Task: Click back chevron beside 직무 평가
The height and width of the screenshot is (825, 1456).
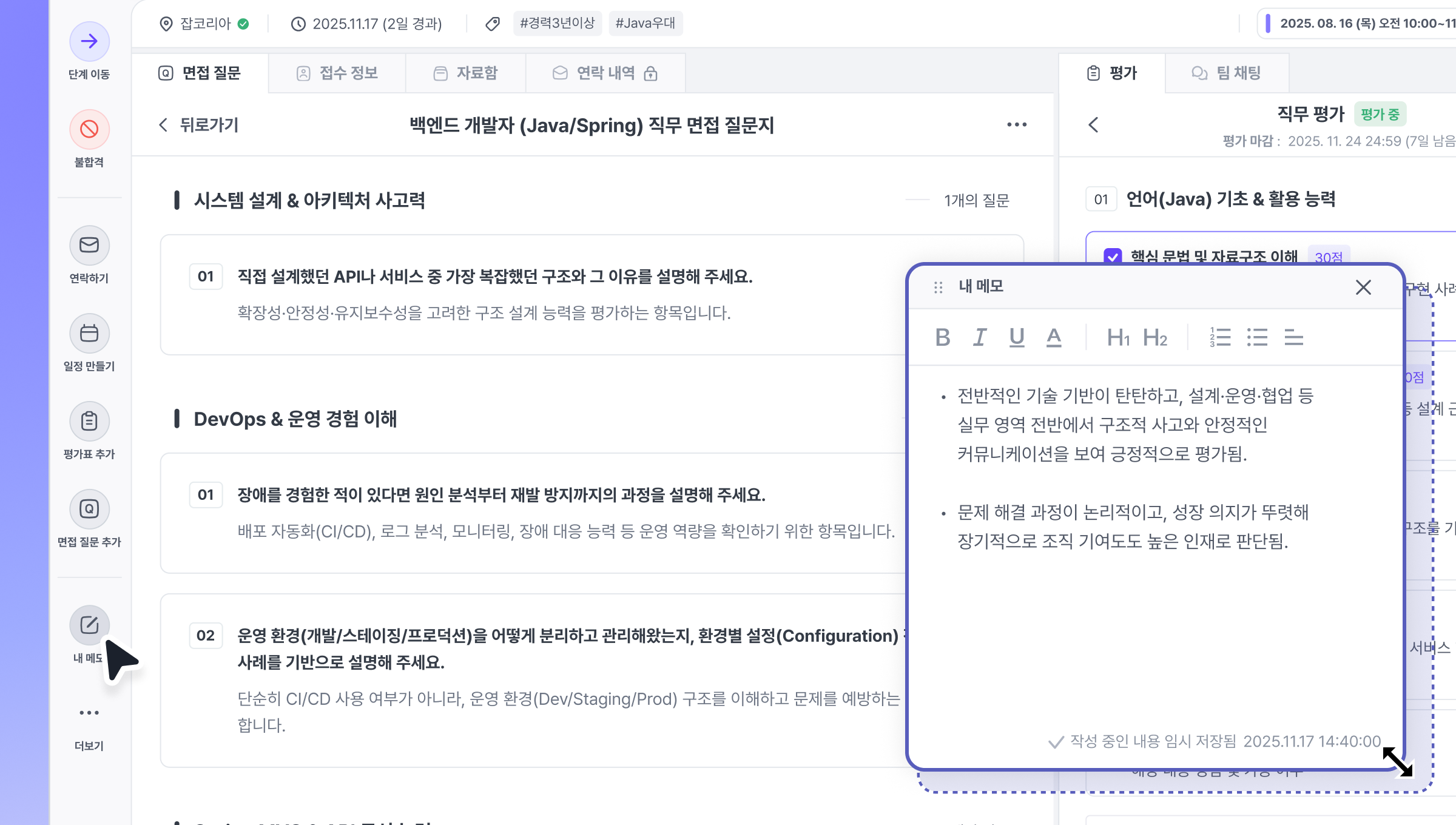Action: tap(1093, 125)
